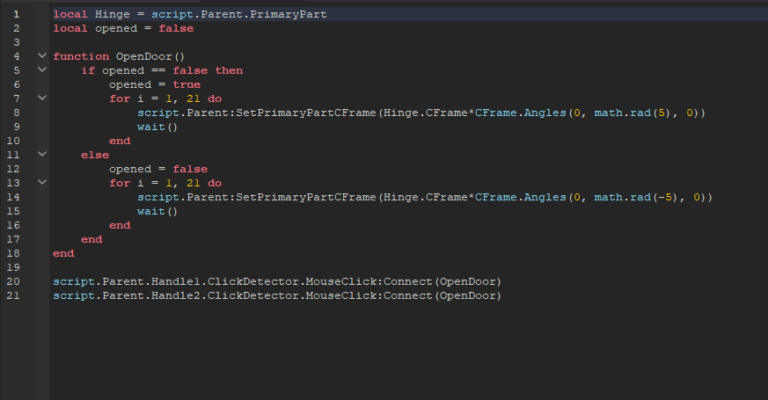Collapse the OpenDoor function fold arrow

point(41,57)
